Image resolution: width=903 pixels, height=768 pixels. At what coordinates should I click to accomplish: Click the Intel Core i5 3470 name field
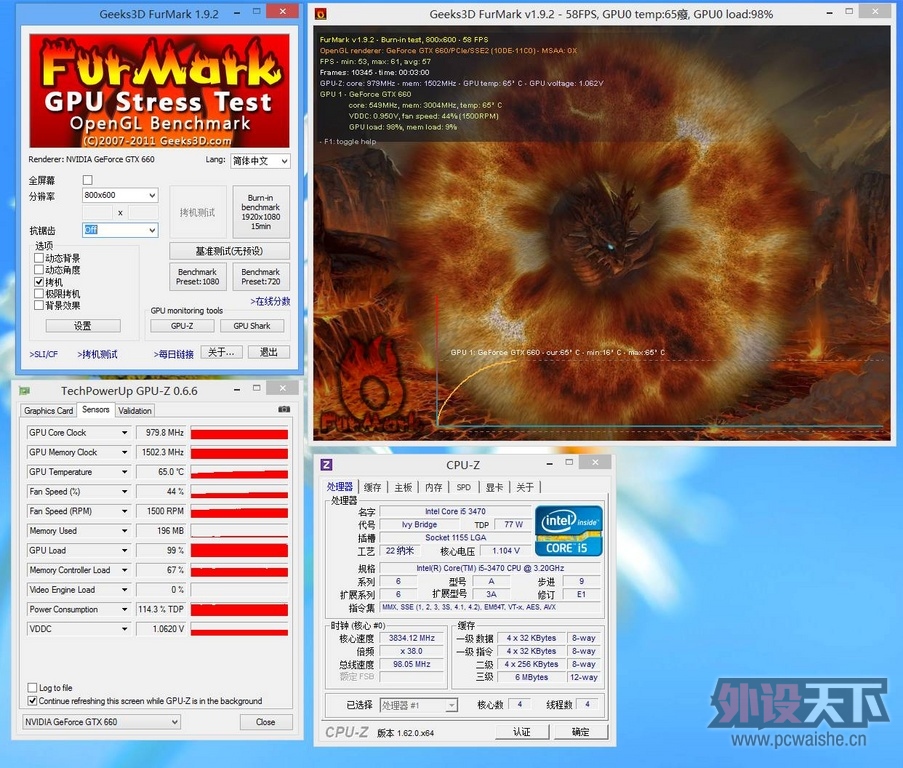[x=455, y=511]
